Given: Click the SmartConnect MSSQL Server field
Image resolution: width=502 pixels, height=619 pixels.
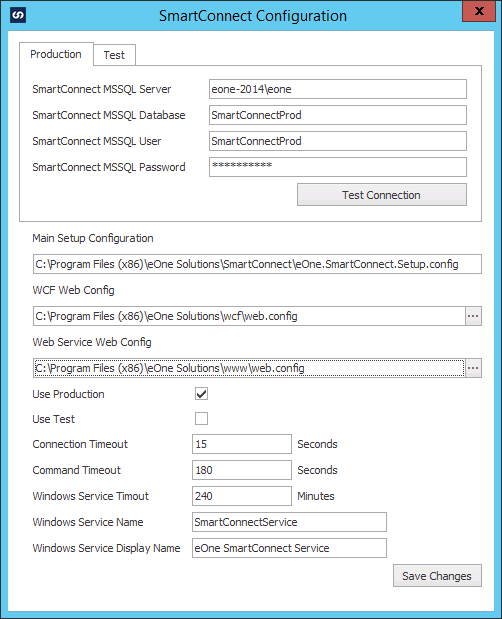Looking at the screenshot, I should click(x=338, y=89).
